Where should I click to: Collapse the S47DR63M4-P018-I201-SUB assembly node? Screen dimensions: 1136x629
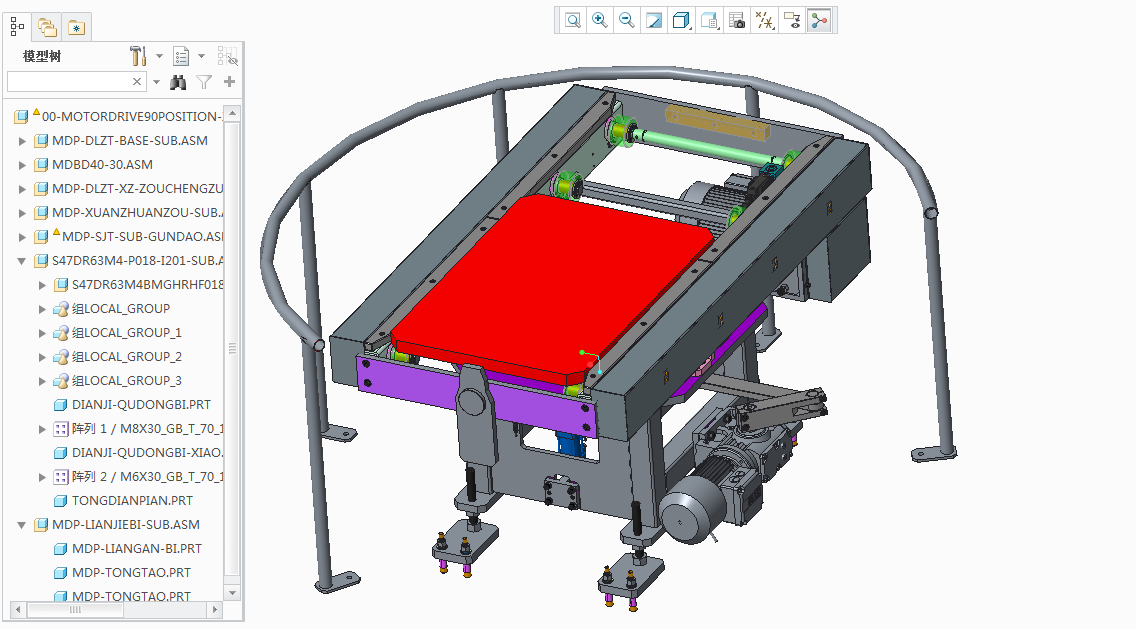coord(23,260)
